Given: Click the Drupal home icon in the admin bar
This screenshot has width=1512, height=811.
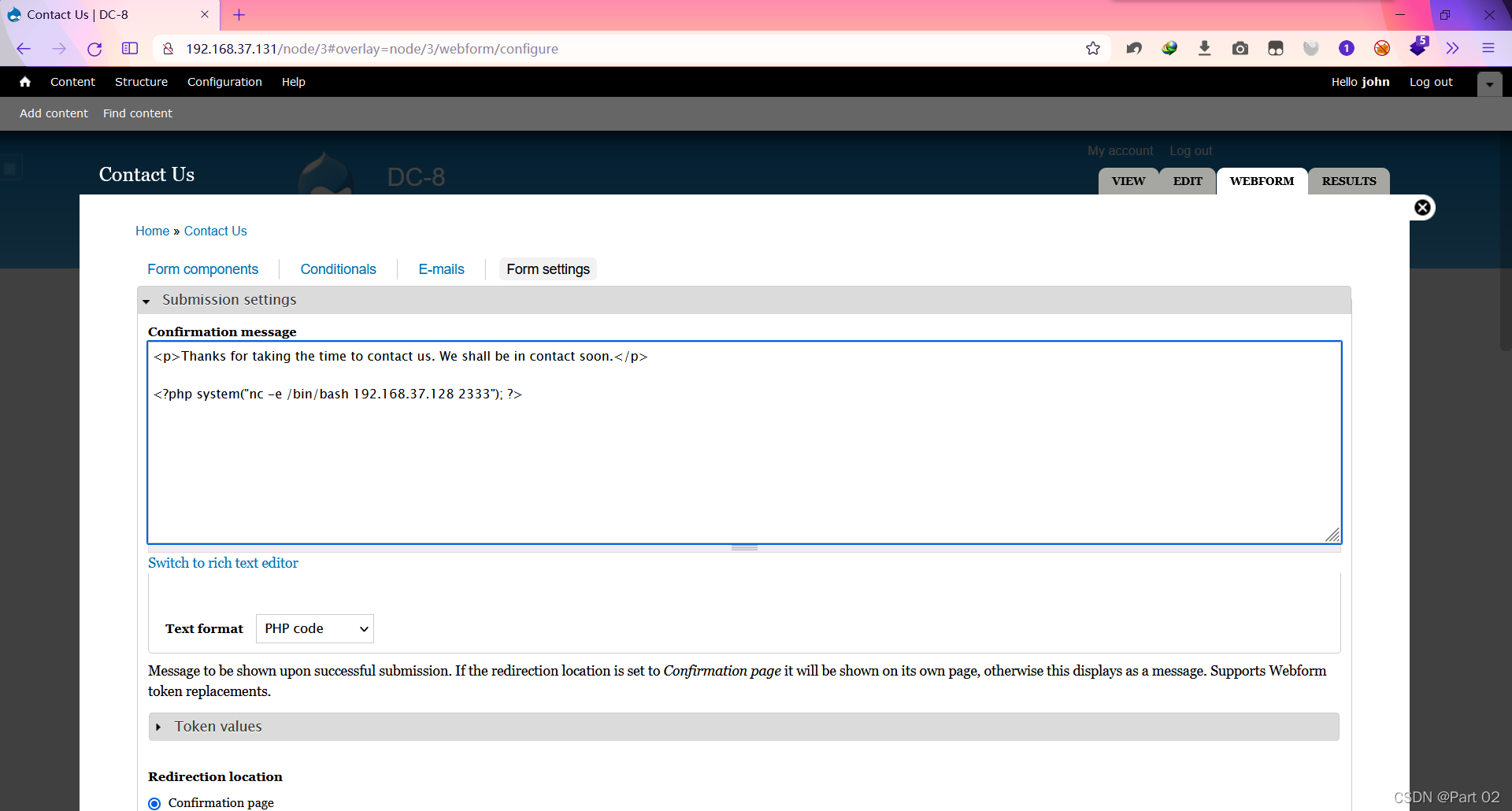Looking at the screenshot, I should click(x=25, y=82).
